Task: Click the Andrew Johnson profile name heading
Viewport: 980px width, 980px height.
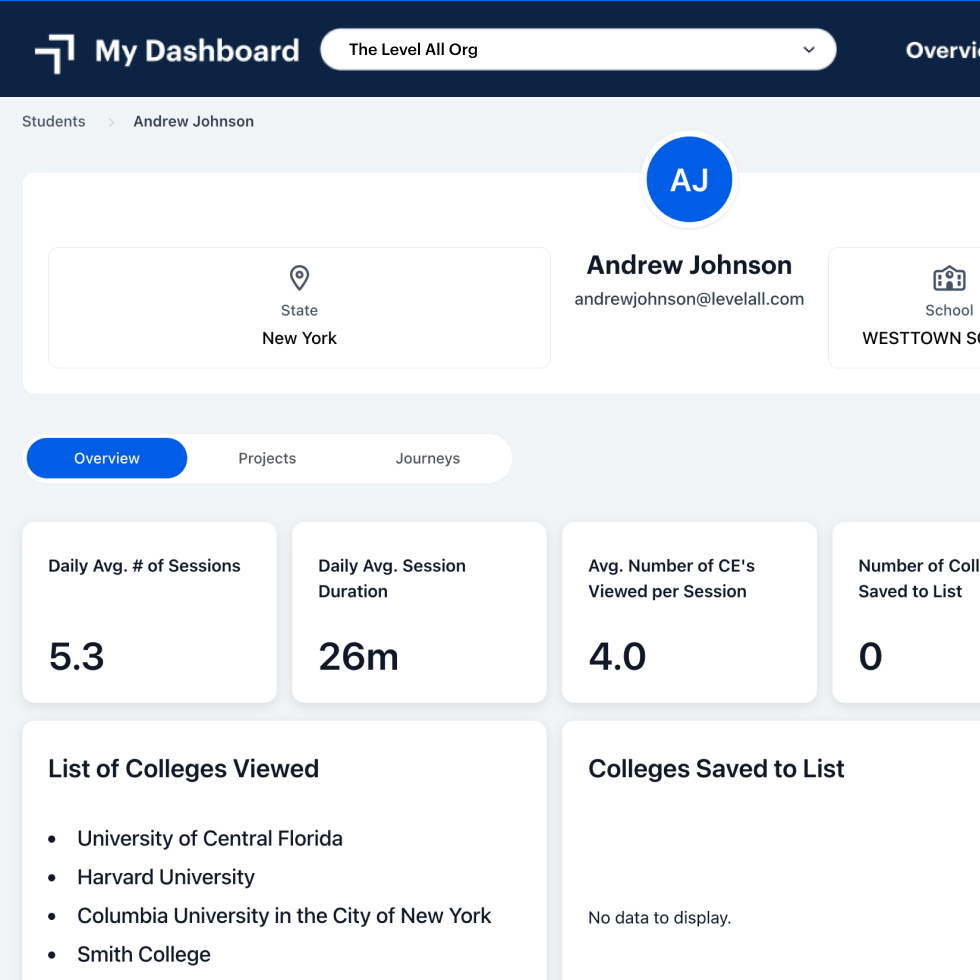Action: 689,265
